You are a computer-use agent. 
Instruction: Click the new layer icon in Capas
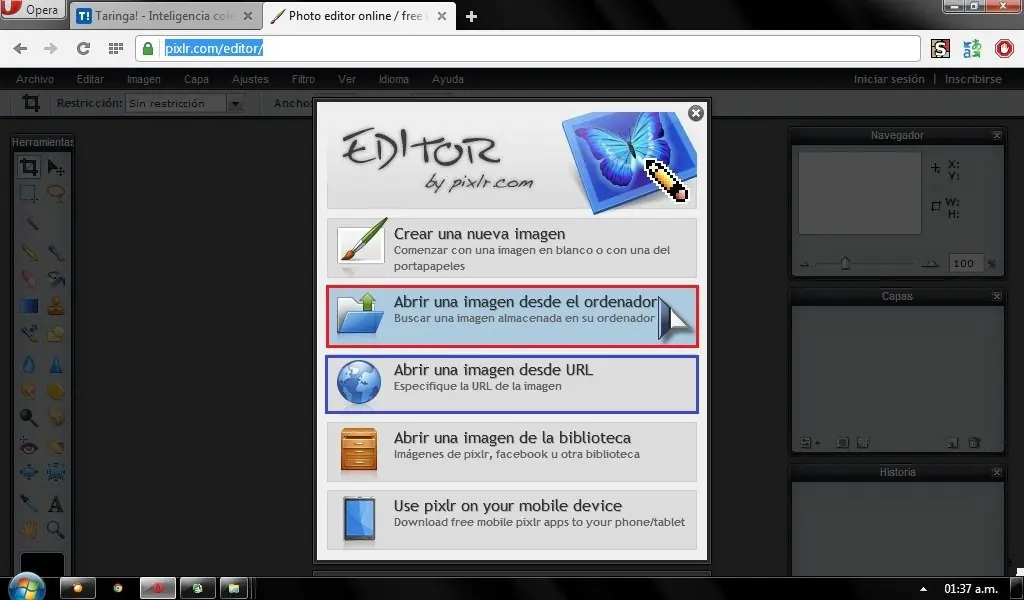(952, 443)
